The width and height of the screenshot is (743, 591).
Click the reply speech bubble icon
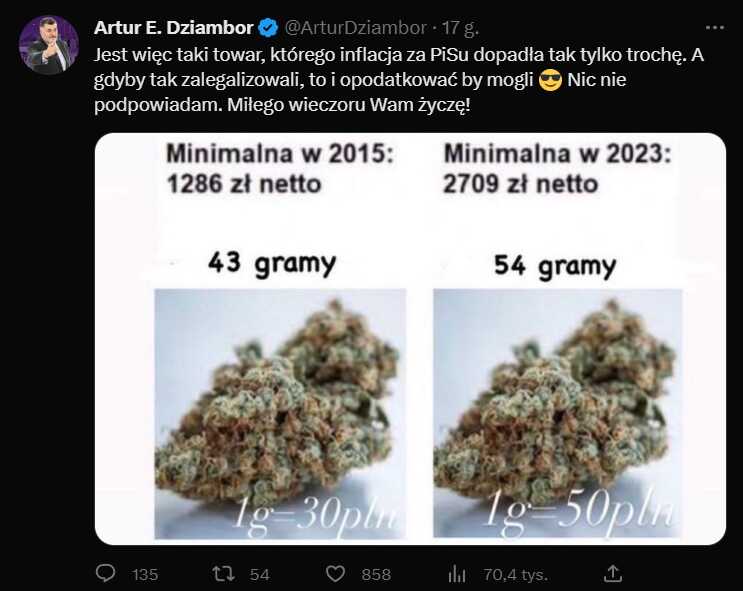point(105,573)
